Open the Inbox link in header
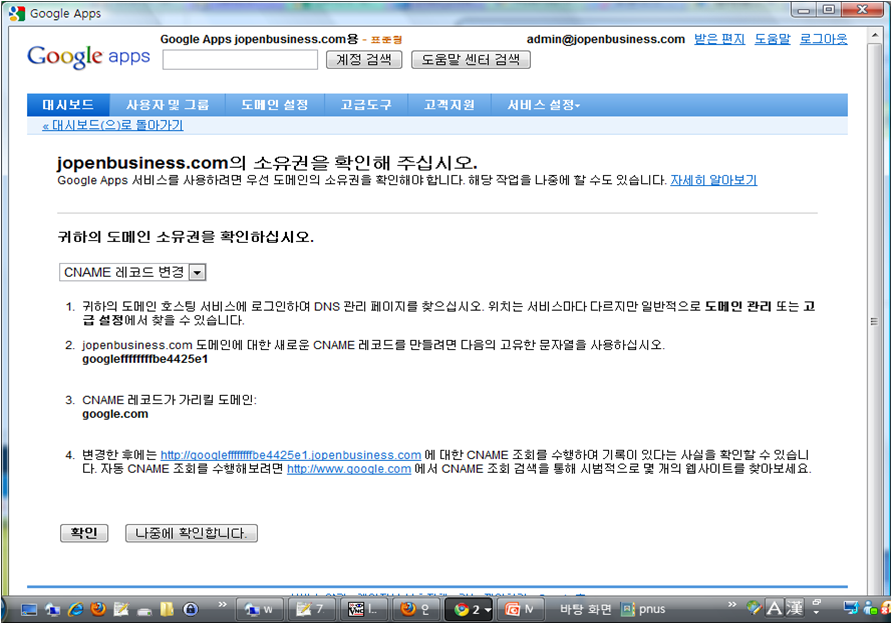 (x=719, y=39)
